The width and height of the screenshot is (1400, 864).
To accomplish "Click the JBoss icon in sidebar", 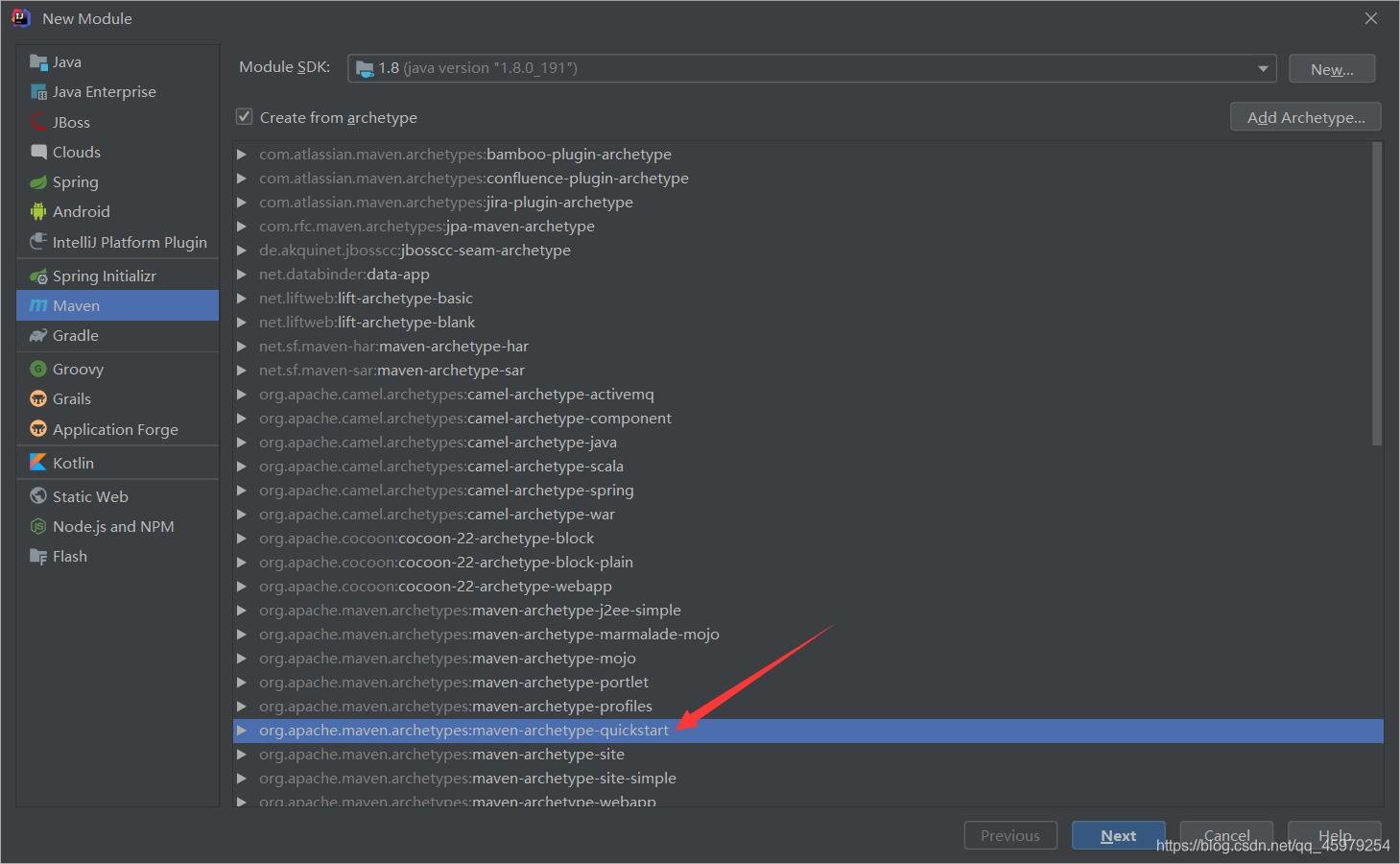I will click(x=38, y=122).
